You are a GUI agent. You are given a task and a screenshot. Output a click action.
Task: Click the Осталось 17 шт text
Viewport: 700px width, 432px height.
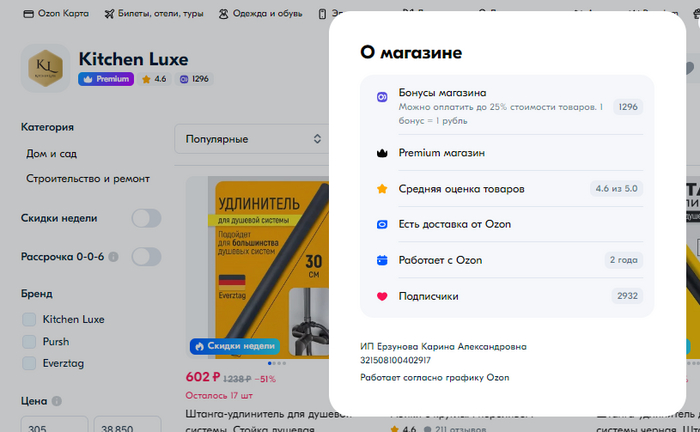pyautogui.click(x=219, y=396)
